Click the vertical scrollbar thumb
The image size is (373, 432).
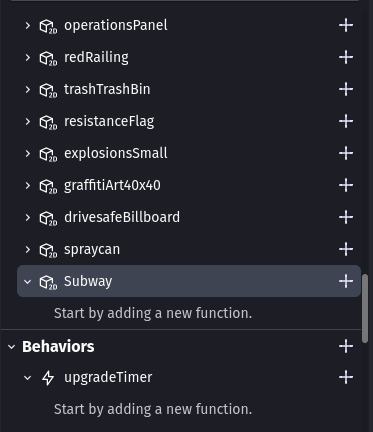click(x=365, y=308)
